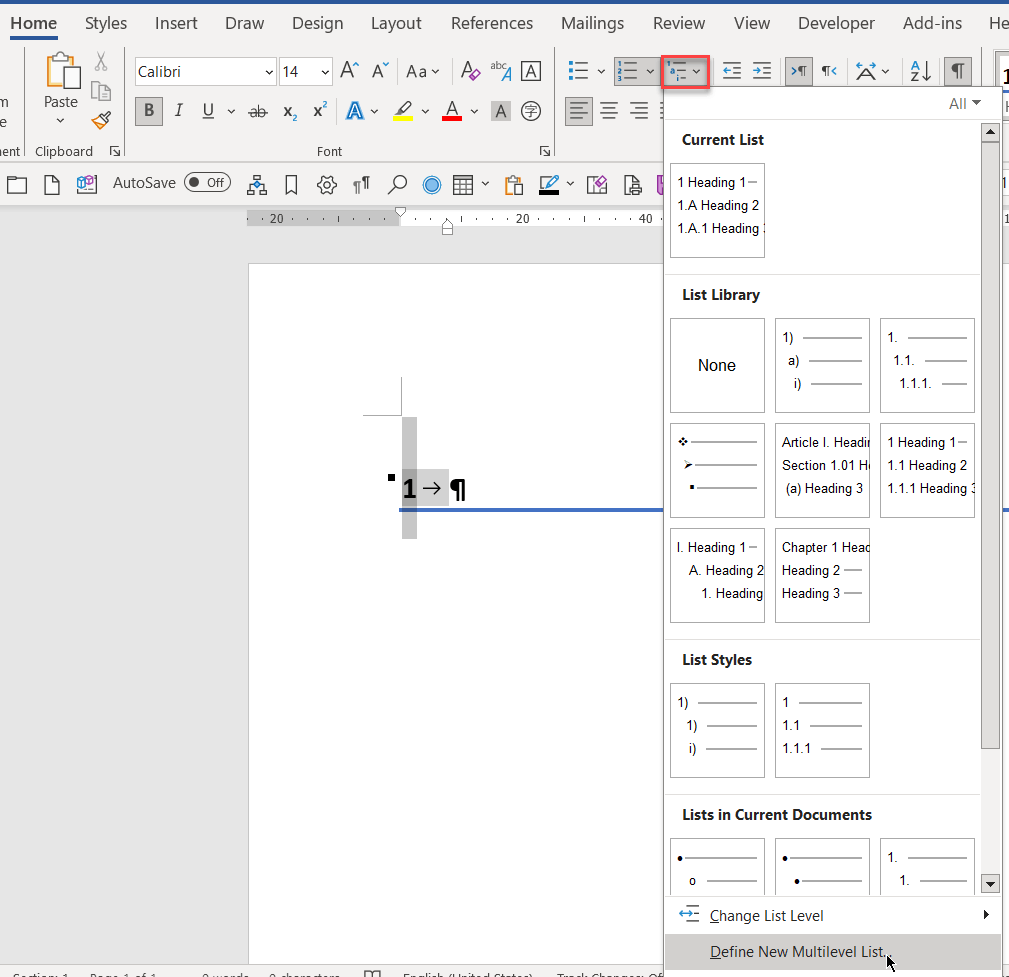Select None in the List Library
The height and width of the screenshot is (977, 1009).
tap(717, 366)
